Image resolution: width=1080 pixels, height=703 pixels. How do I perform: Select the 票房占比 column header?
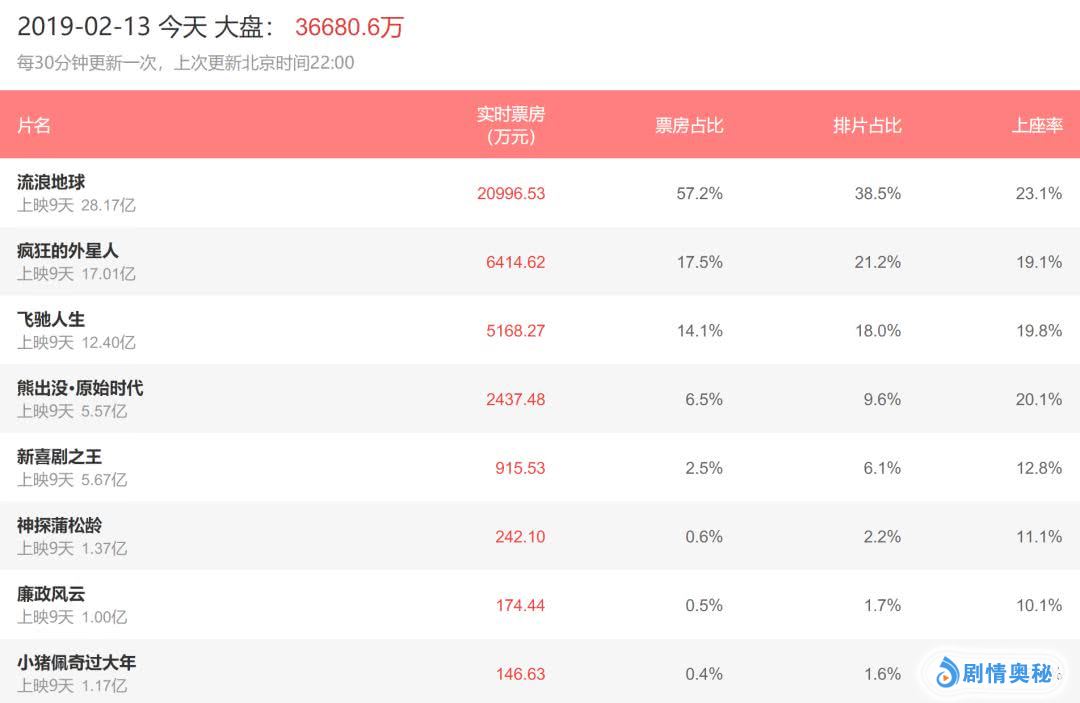coord(689,125)
